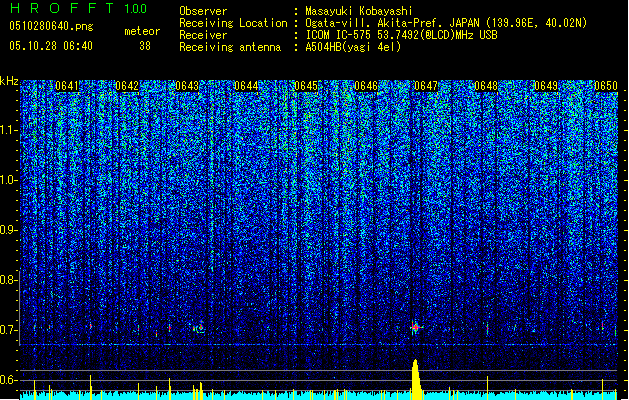Click the 0.6 kHz axis label
Screen dimensions: 629x400
pos(9,380)
